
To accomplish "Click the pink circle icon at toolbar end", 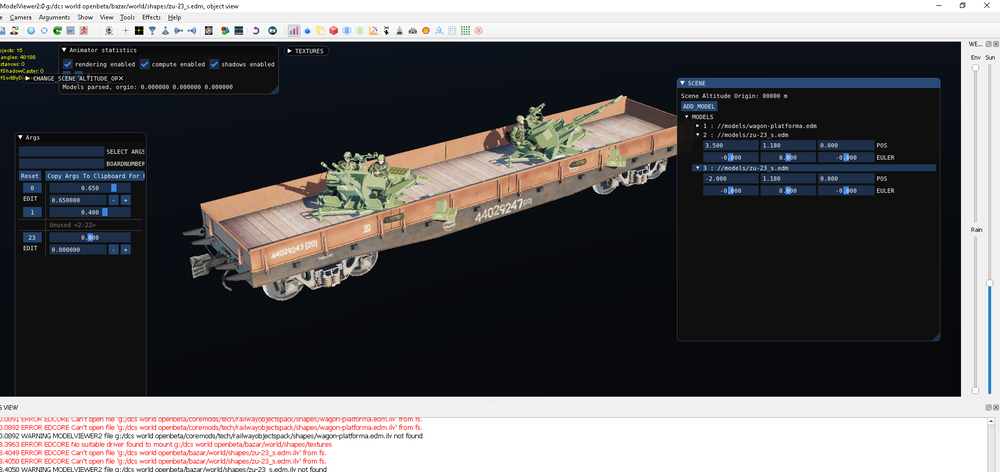I will pos(478,30).
